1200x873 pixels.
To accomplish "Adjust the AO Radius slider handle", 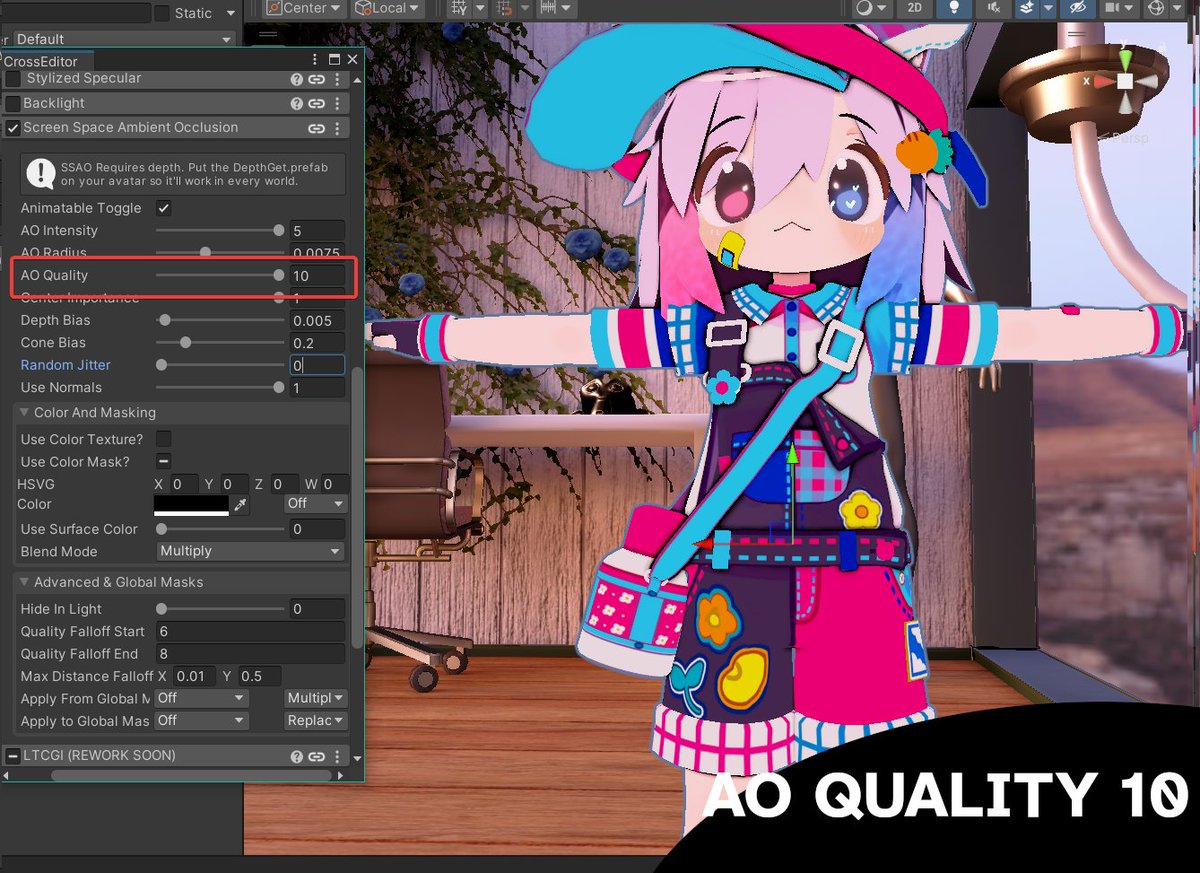I will pos(205,253).
